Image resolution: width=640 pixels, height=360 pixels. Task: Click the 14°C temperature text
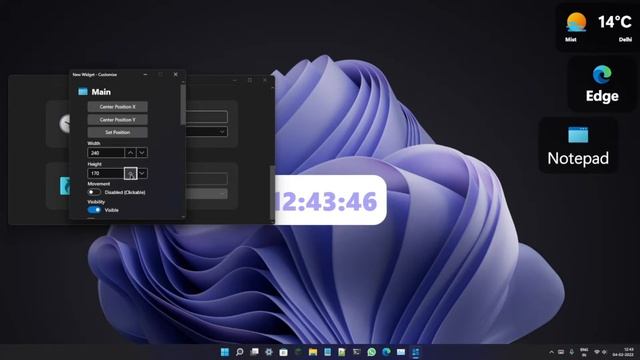(x=615, y=22)
